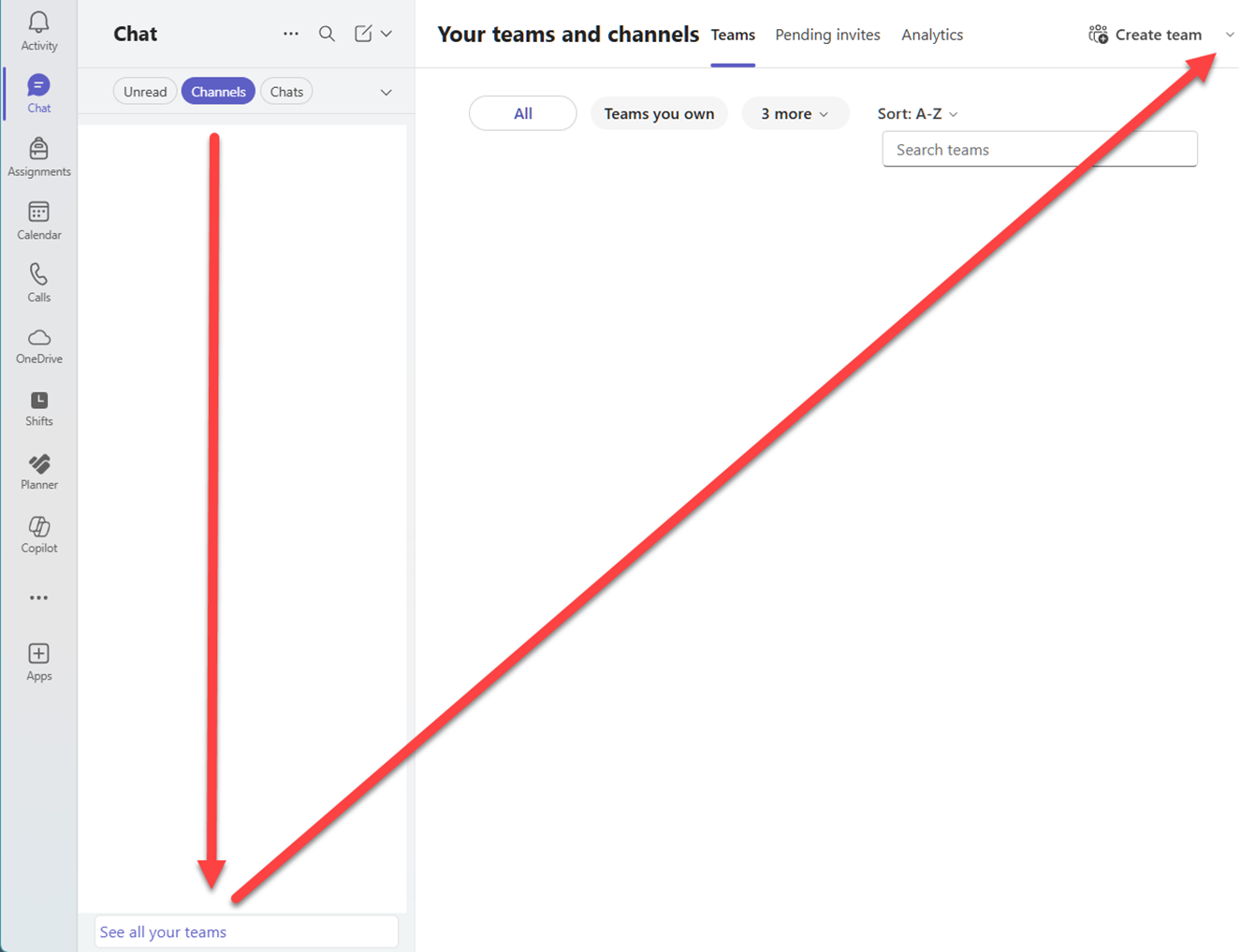Viewport: 1240px width, 952px height.
Task: Click the Search teams input field
Action: pyautogui.click(x=1039, y=150)
